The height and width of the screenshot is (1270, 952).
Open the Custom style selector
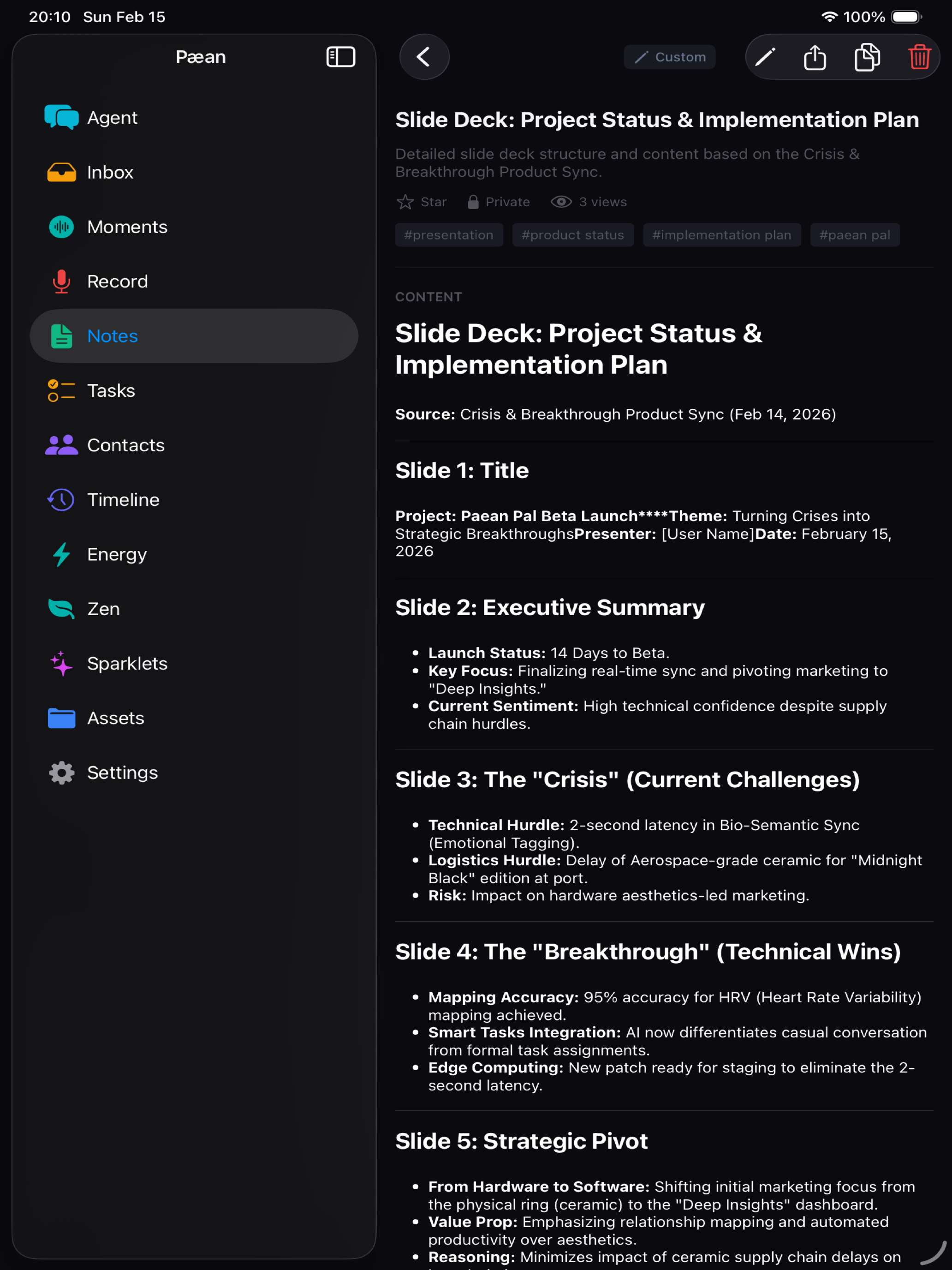[669, 57]
